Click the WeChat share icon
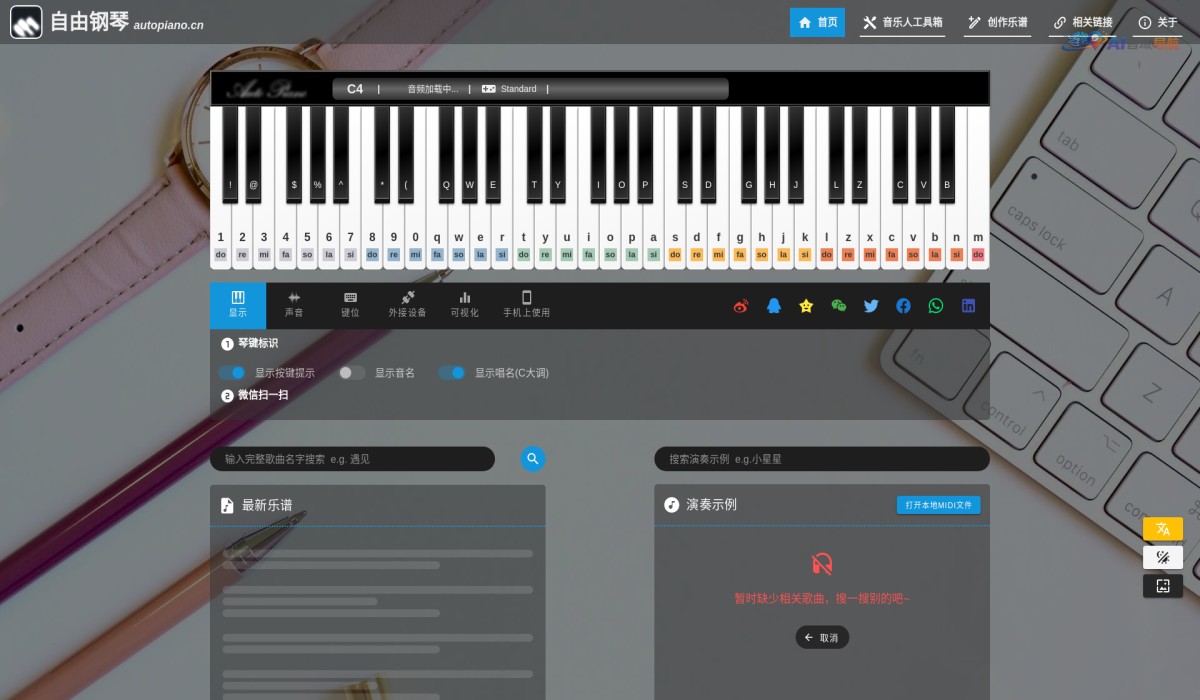The image size is (1200, 700). point(838,306)
